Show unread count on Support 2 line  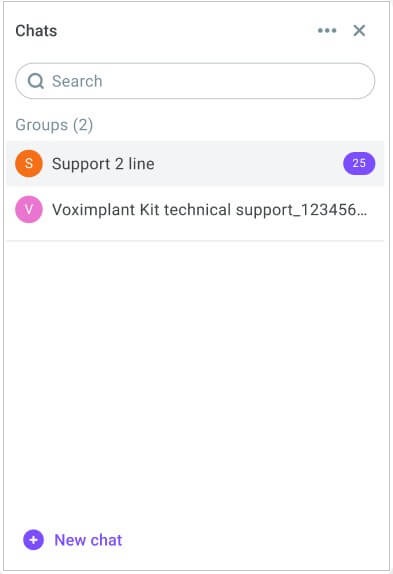tap(359, 163)
